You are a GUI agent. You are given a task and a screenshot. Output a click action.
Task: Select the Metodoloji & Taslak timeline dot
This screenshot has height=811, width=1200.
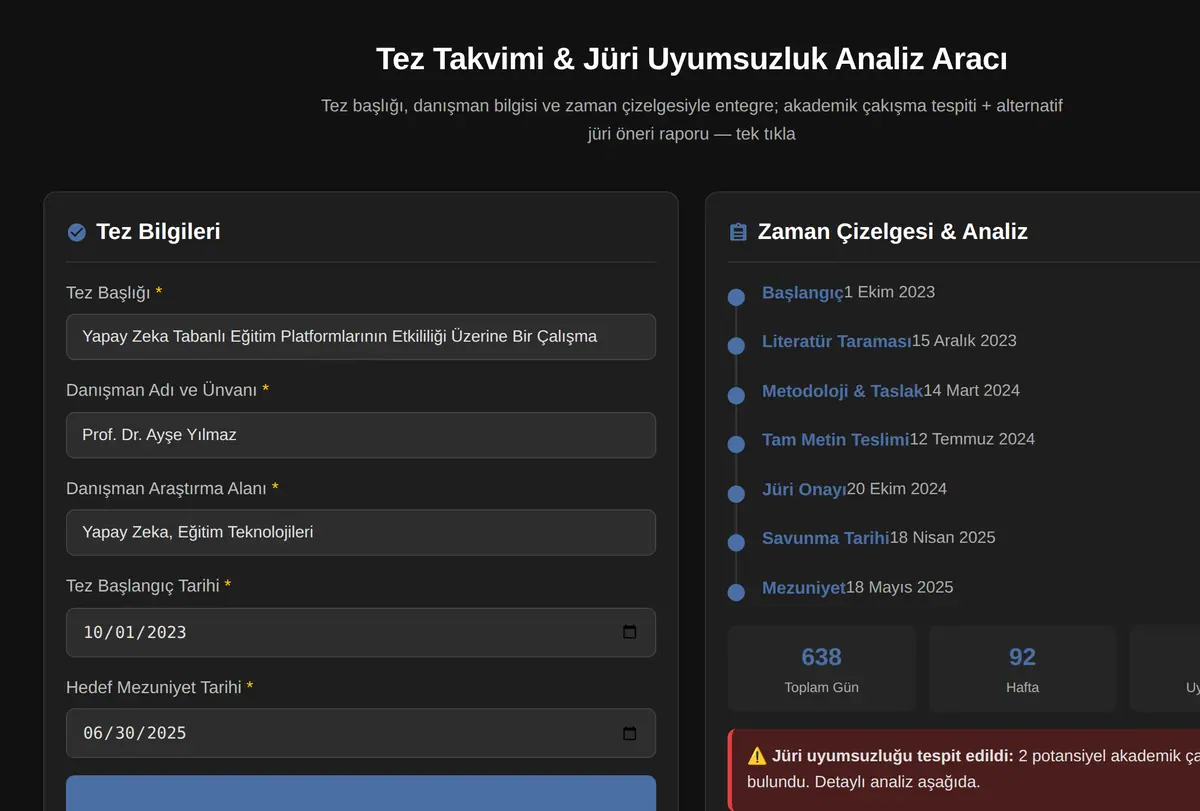(x=736, y=395)
